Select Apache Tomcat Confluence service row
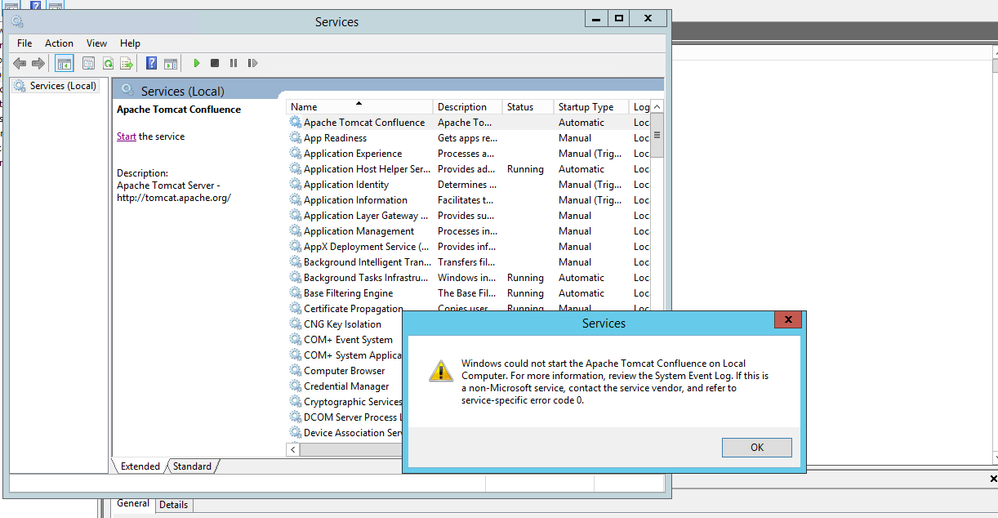The width and height of the screenshot is (998, 518). (470, 122)
